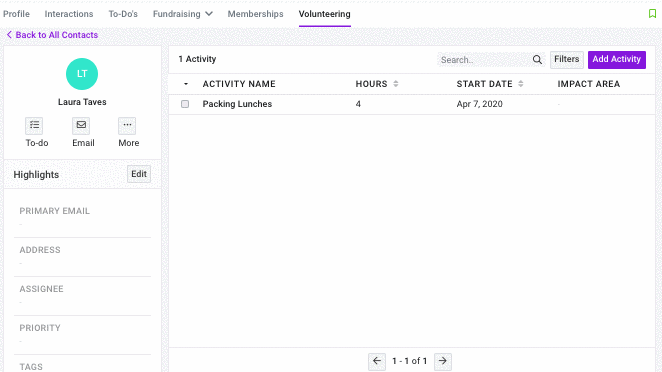The height and width of the screenshot is (372, 662).
Task: Click the hours value 4
Action: [x=358, y=104]
